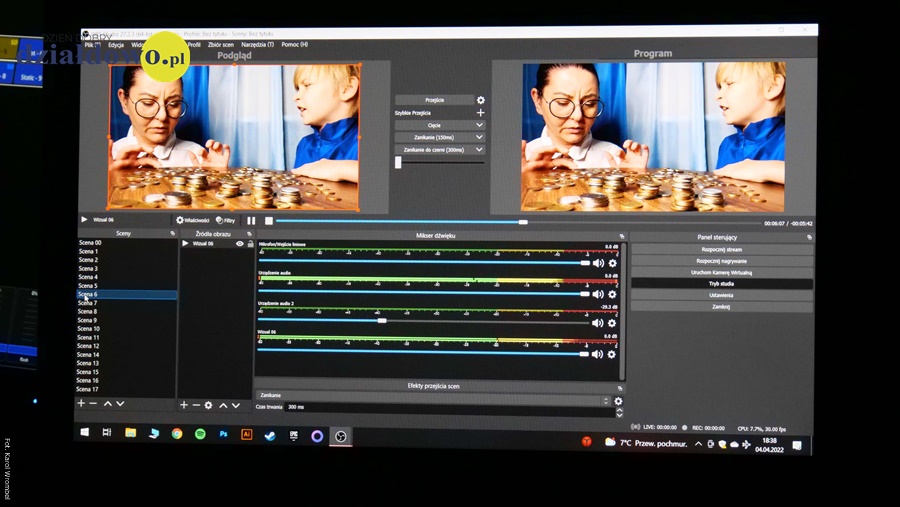Mute Wizual 06 audio channel
Viewport: 900px width, 507px height.
597,354
